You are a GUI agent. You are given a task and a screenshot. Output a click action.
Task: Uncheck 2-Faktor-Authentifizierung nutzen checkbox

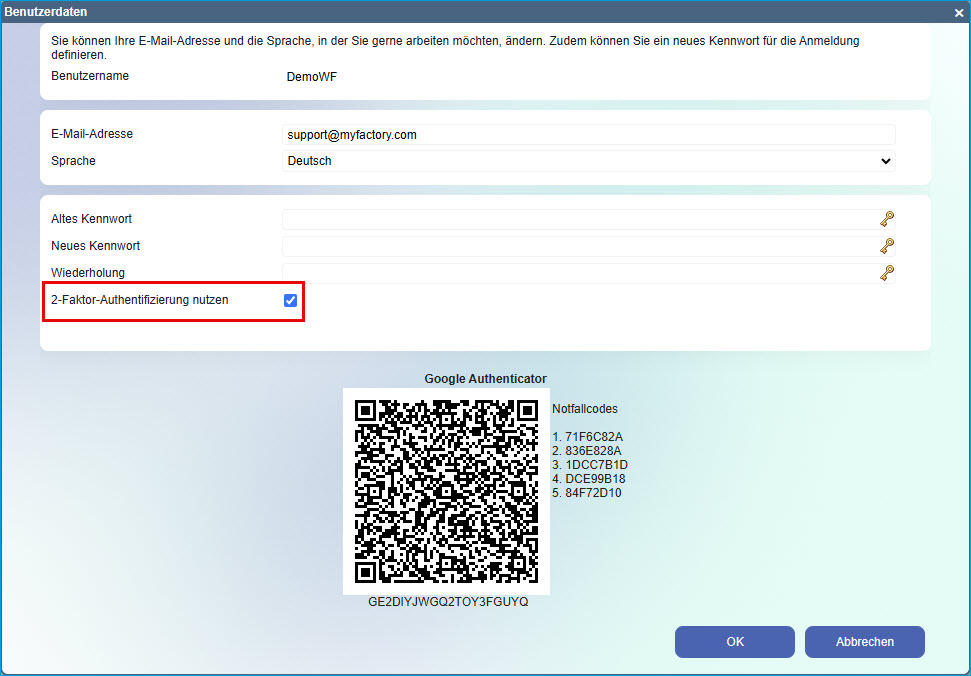290,300
